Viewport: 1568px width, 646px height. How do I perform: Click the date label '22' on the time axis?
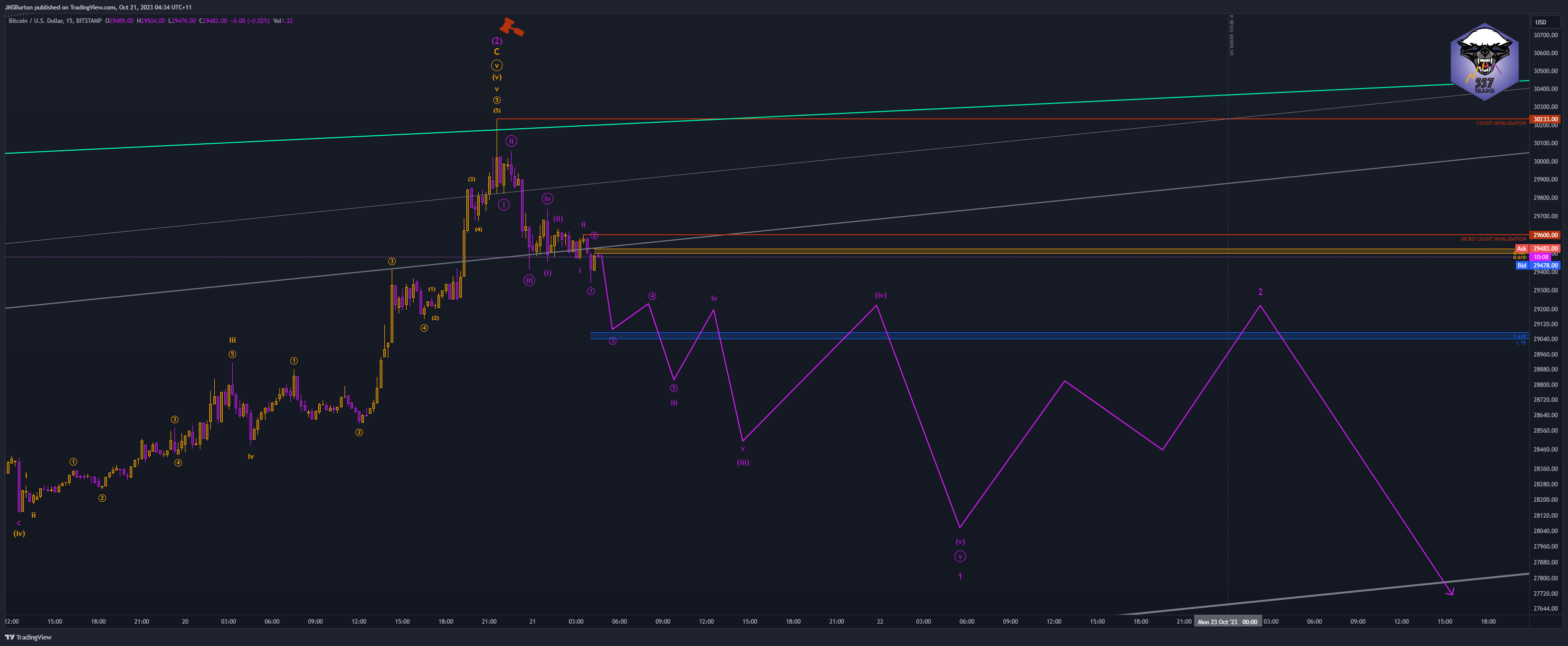880,622
